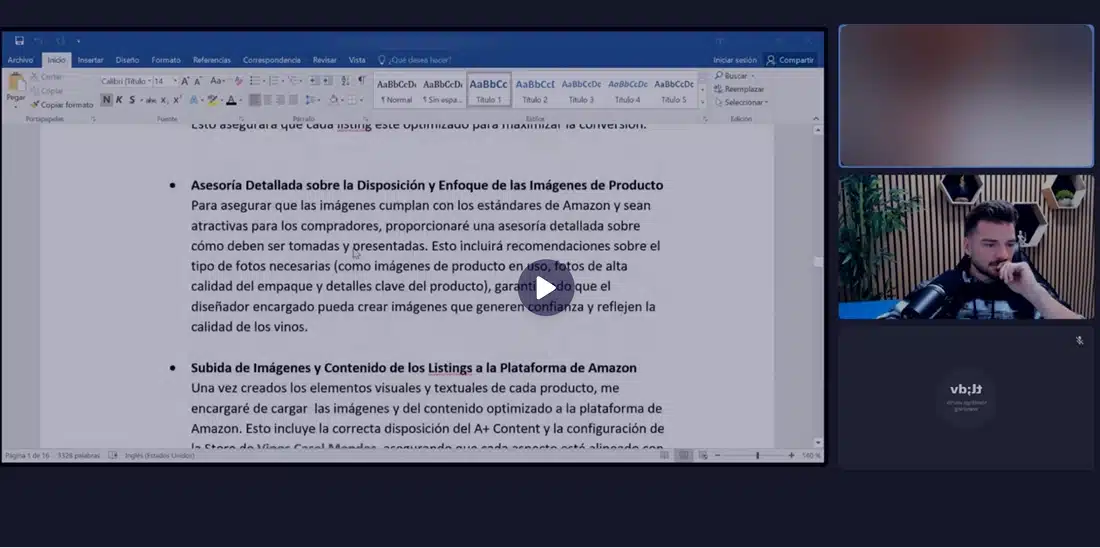The height and width of the screenshot is (548, 1100).
Task: Toggle strikethrough (abc) formatting
Action: click(151, 100)
